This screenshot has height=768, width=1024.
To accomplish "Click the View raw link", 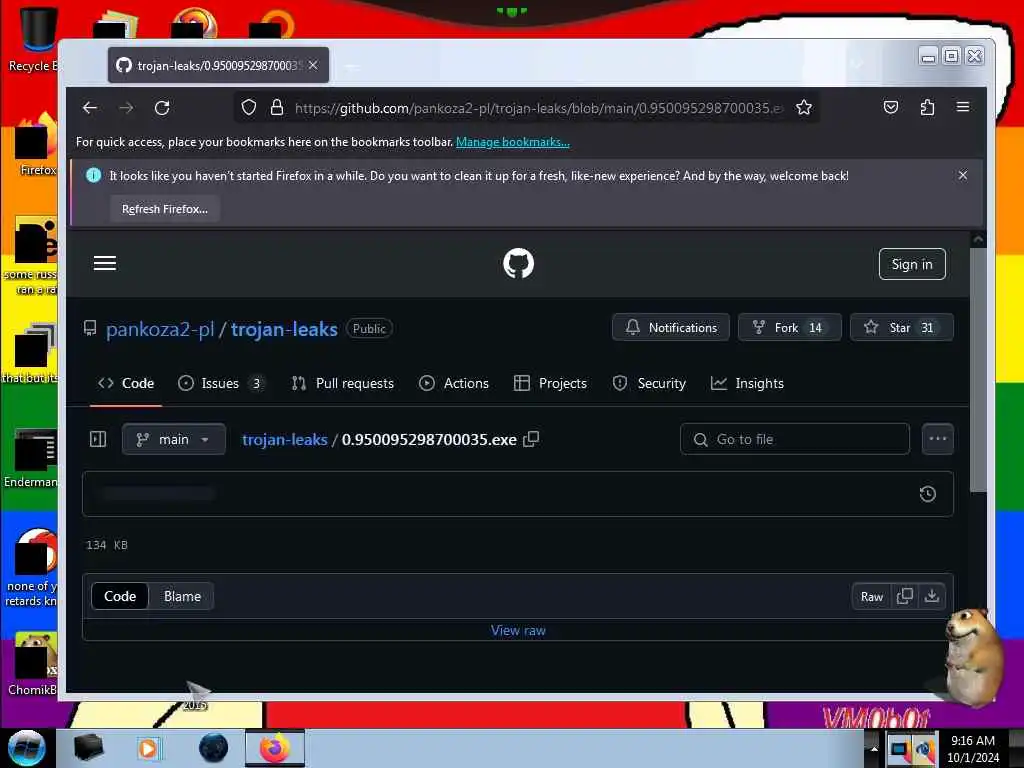I will coord(518,630).
